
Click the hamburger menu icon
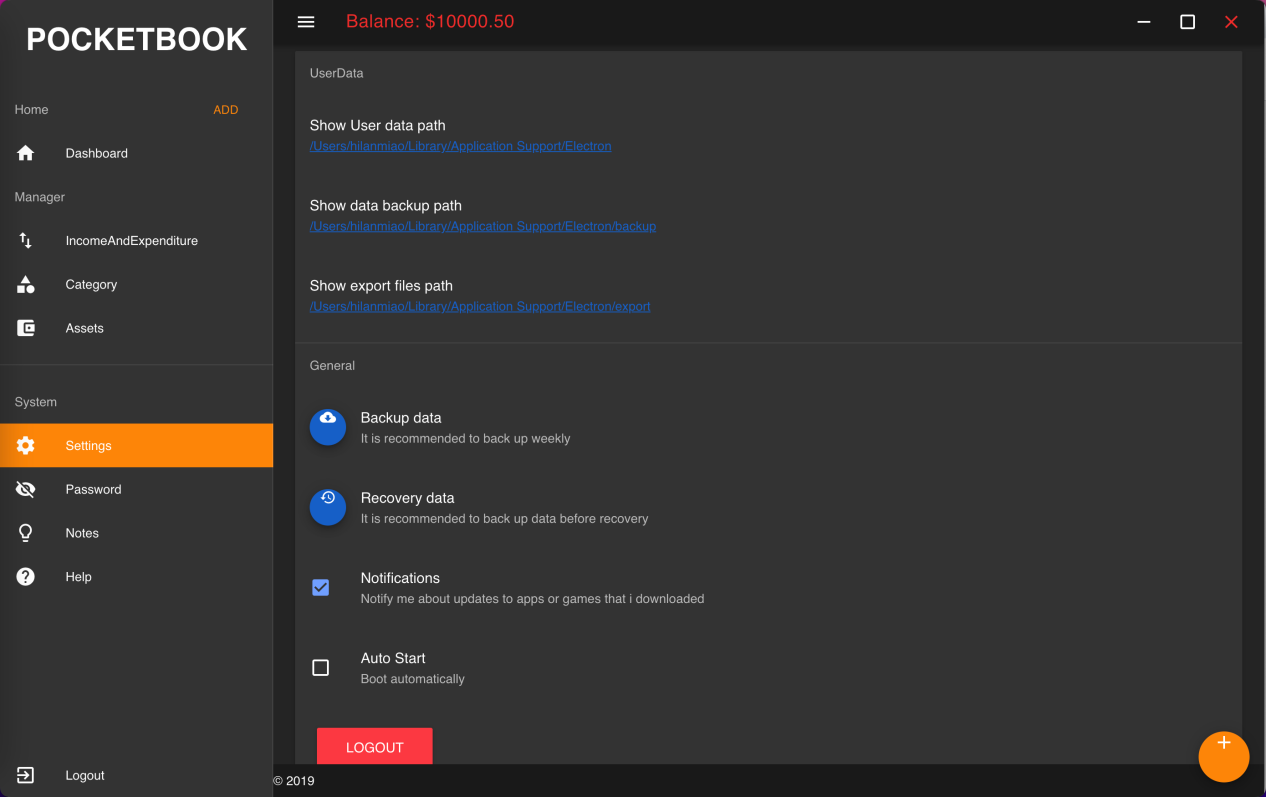tap(306, 22)
